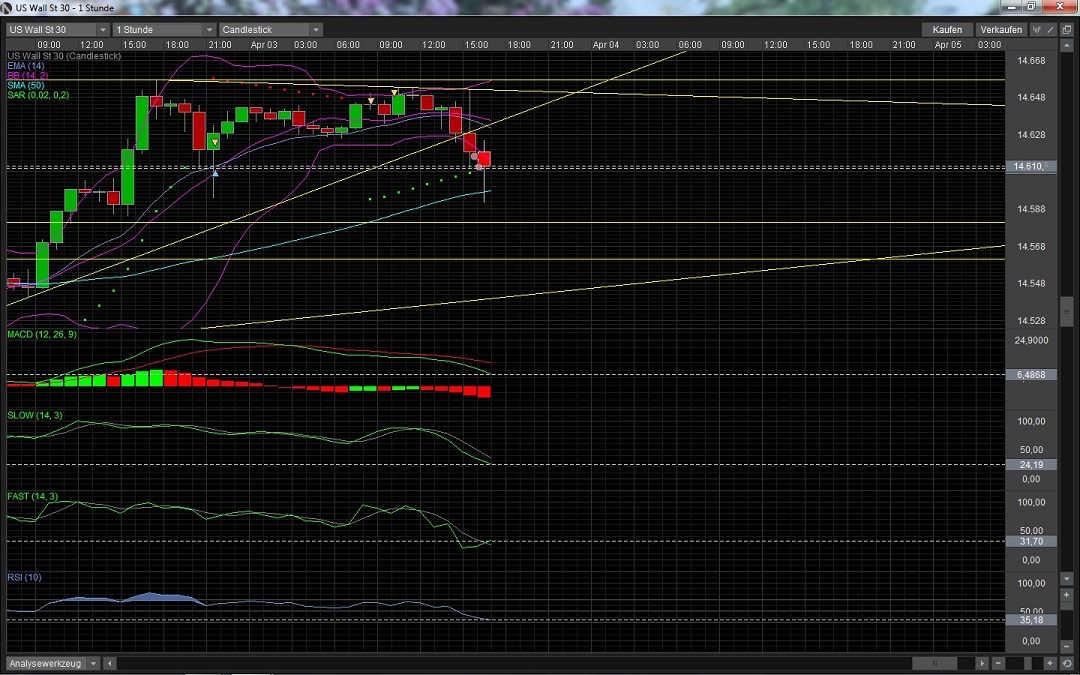Viewport: 1080px width, 675px height.
Task: Open the 1 Stunde timeframe dropdown
Action: click(x=164, y=30)
